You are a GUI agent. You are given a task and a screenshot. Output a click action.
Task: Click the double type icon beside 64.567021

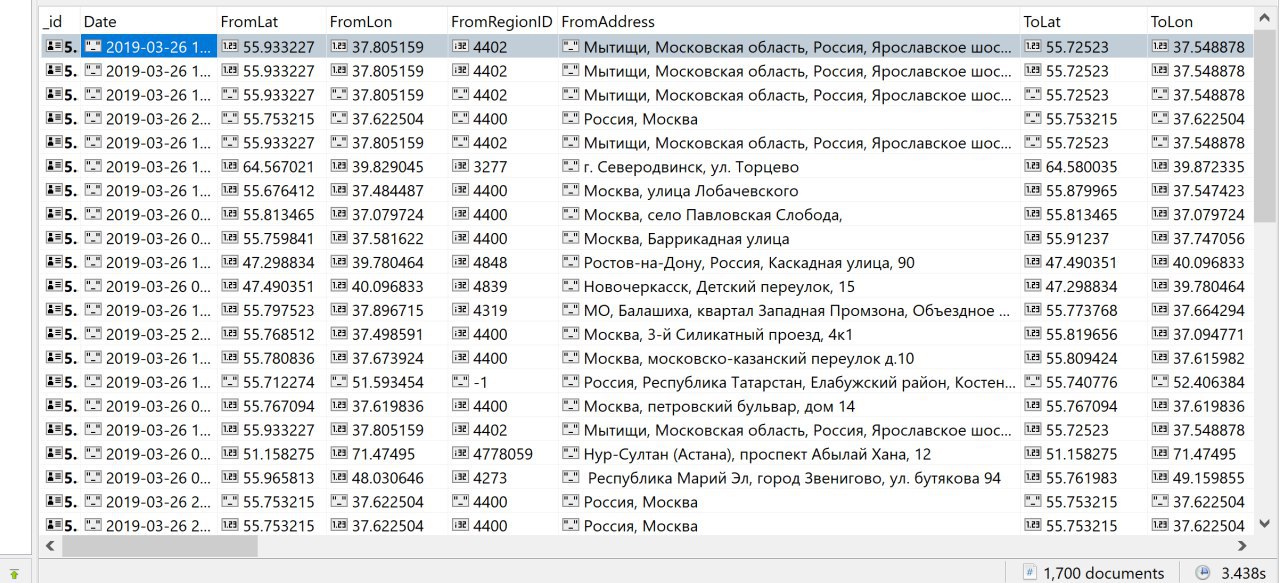click(230, 167)
